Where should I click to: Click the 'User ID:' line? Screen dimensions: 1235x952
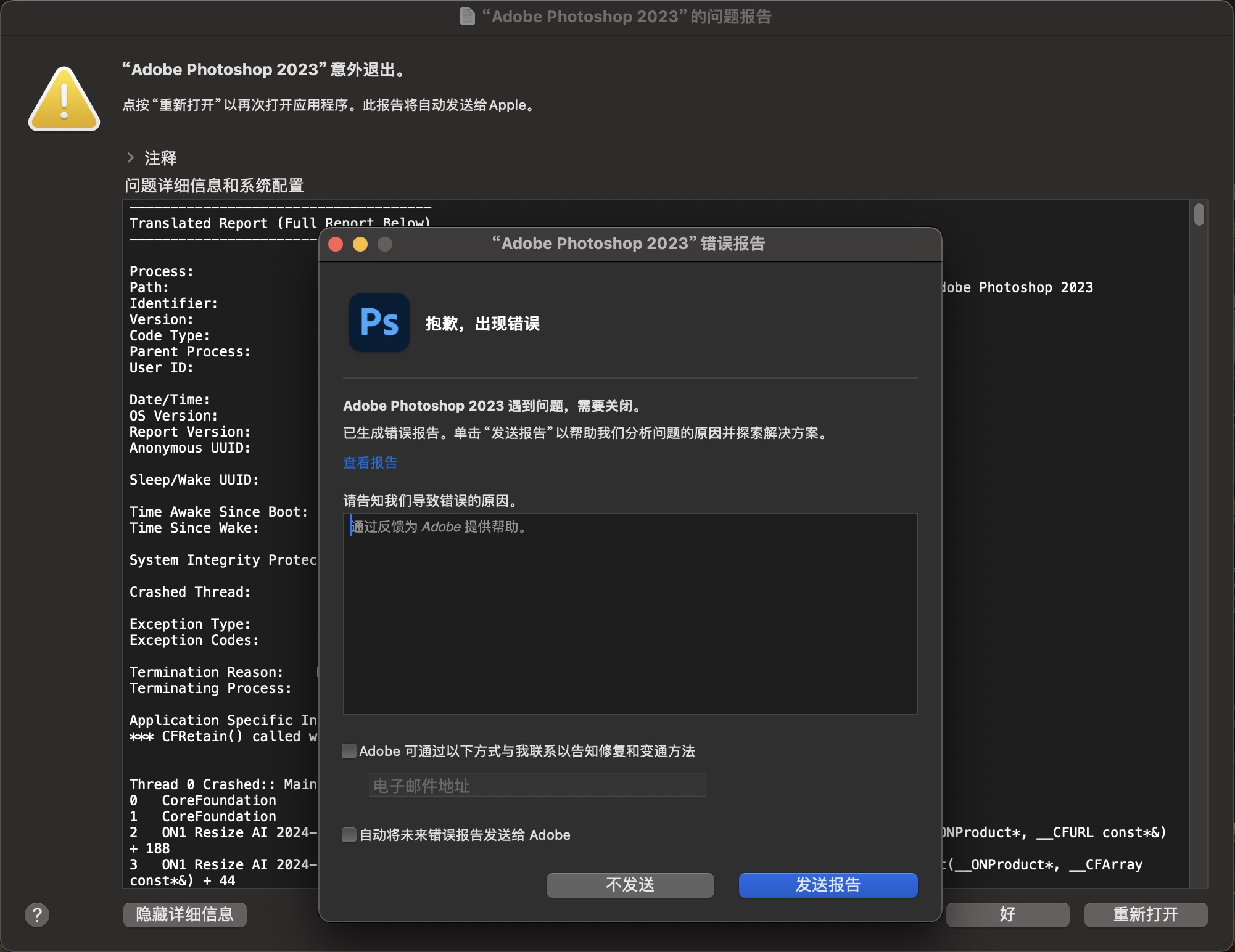pyautogui.click(x=161, y=367)
